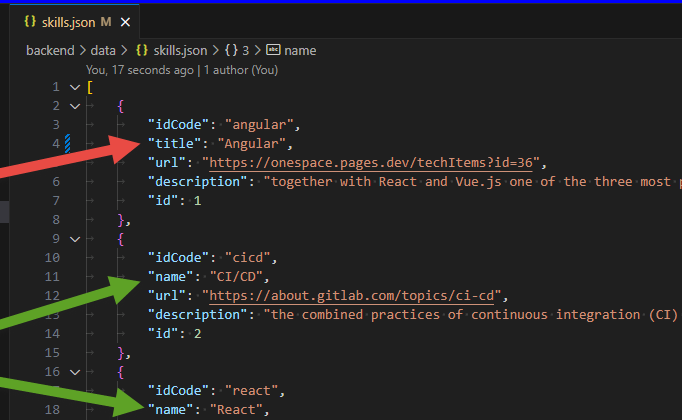682x420 pixels.
Task: Click the string symbol icon beside breadcrumb 'name'
Action: tap(273, 49)
